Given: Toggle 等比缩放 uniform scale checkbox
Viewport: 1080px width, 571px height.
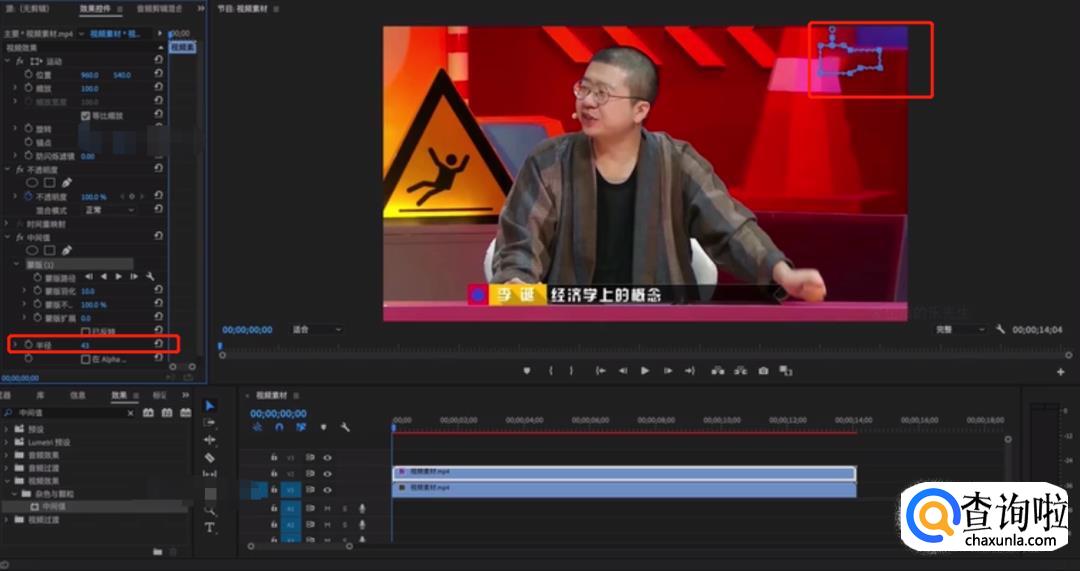Looking at the screenshot, I should [x=85, y=116].
